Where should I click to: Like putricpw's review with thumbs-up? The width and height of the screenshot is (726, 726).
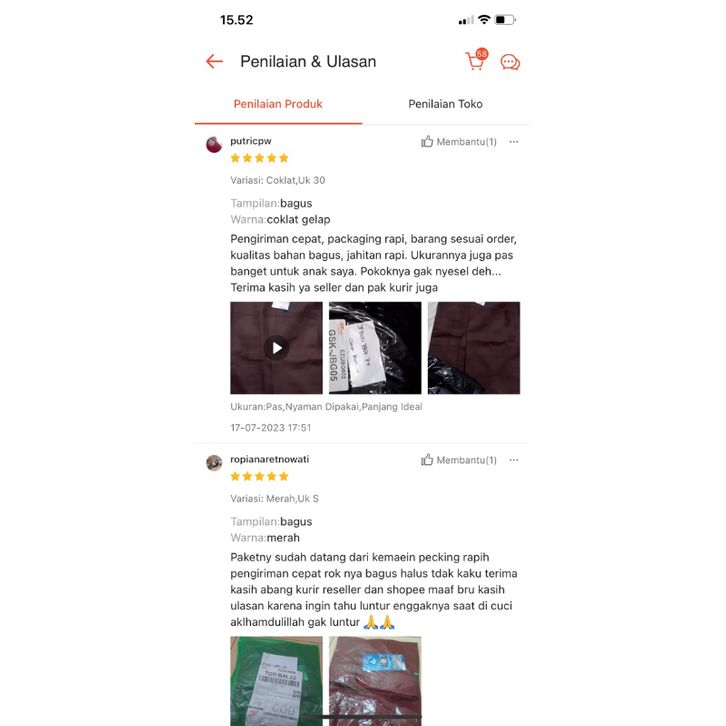tap(458, 142)
